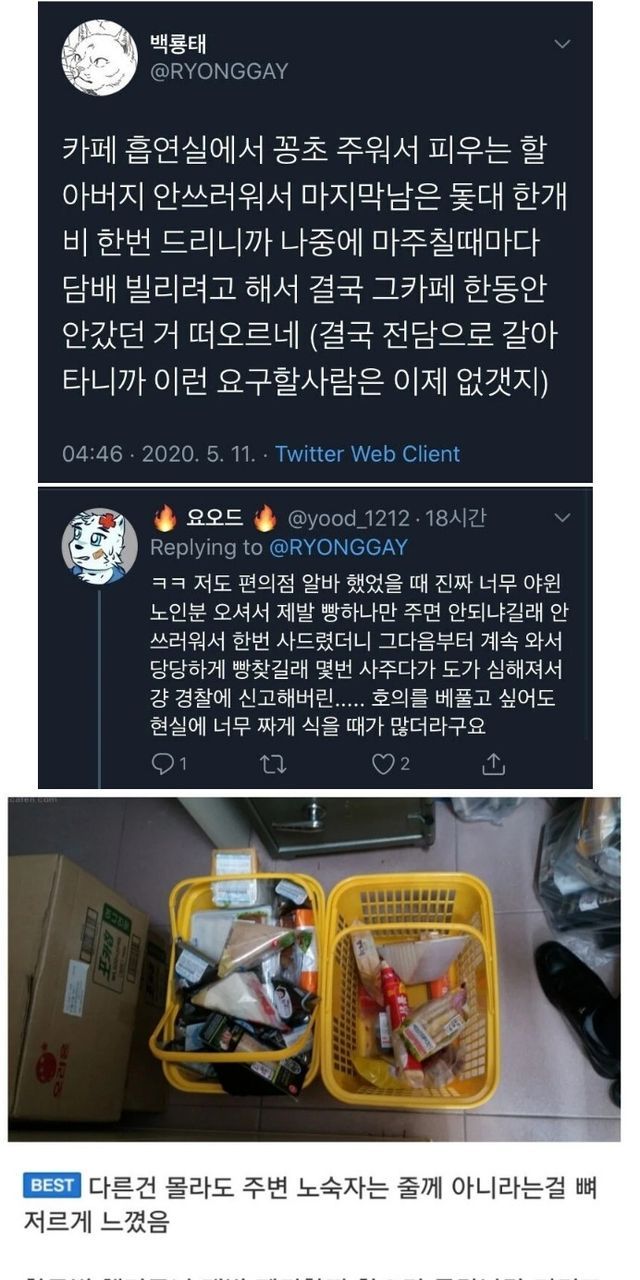This screenshot has width=640, height=1280.
Task: Click the reply speech bubble icon
Action: coord(163,764)
